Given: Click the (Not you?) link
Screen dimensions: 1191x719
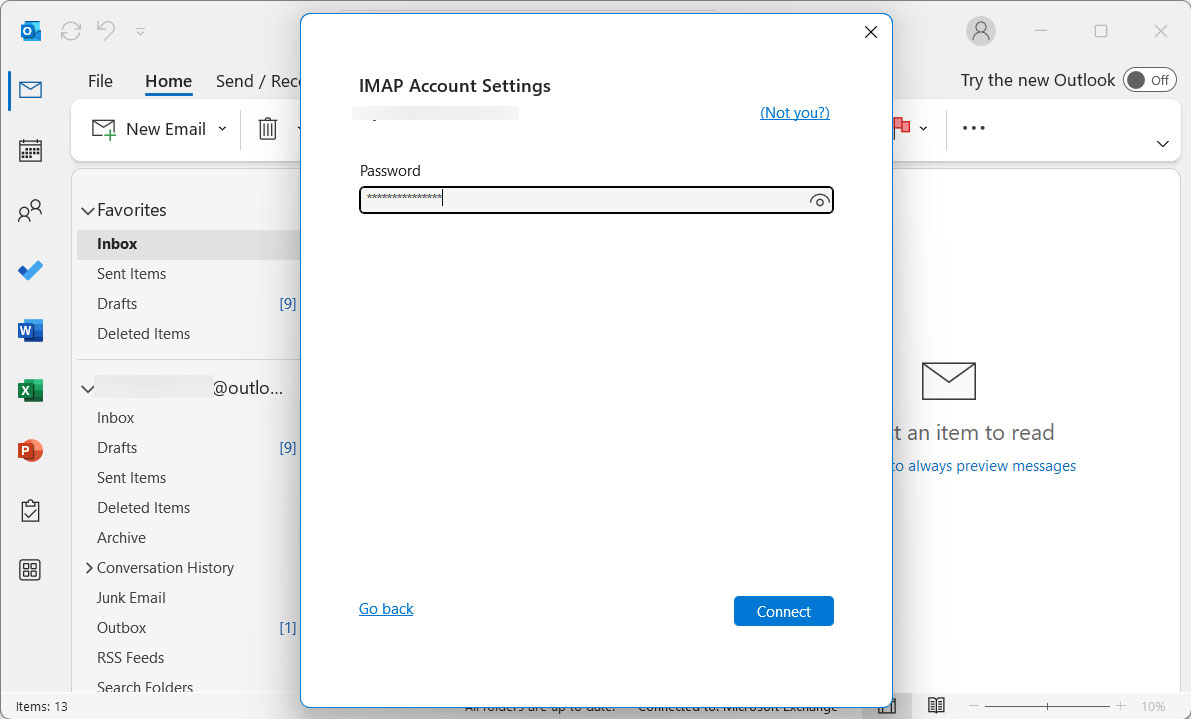Looking at the screenshot, I should pos(794,112).
